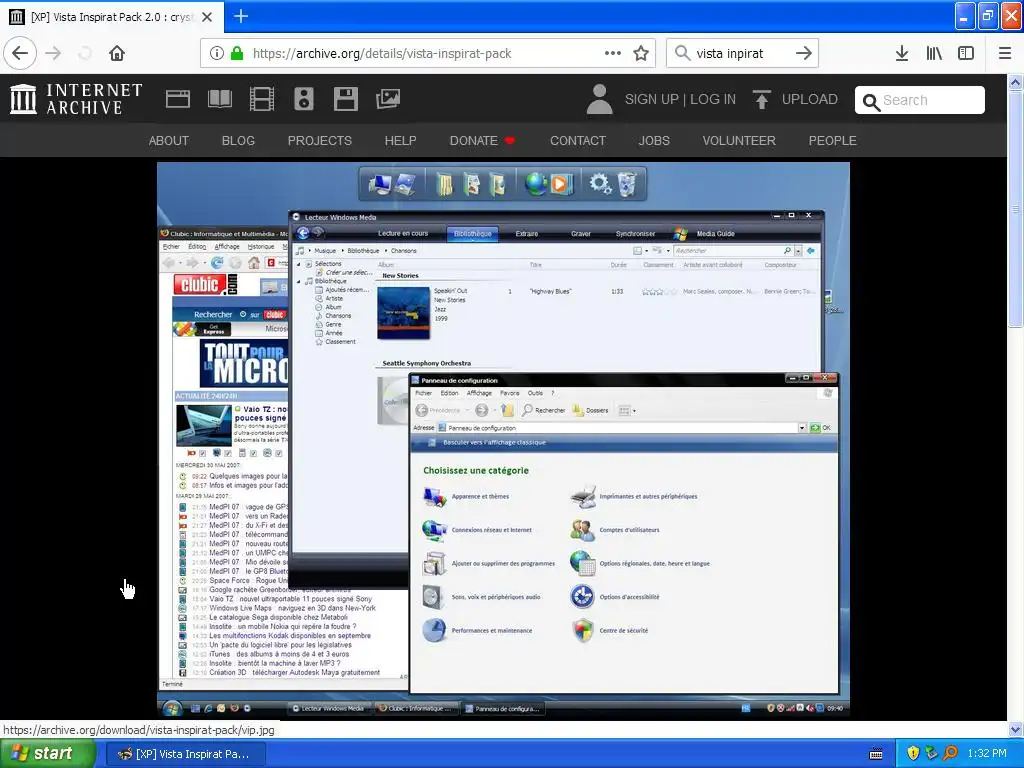This screenshot has width=1024, height=768.
Task: Open the PROJECTS menu item
Action: (x=320, y=140)
